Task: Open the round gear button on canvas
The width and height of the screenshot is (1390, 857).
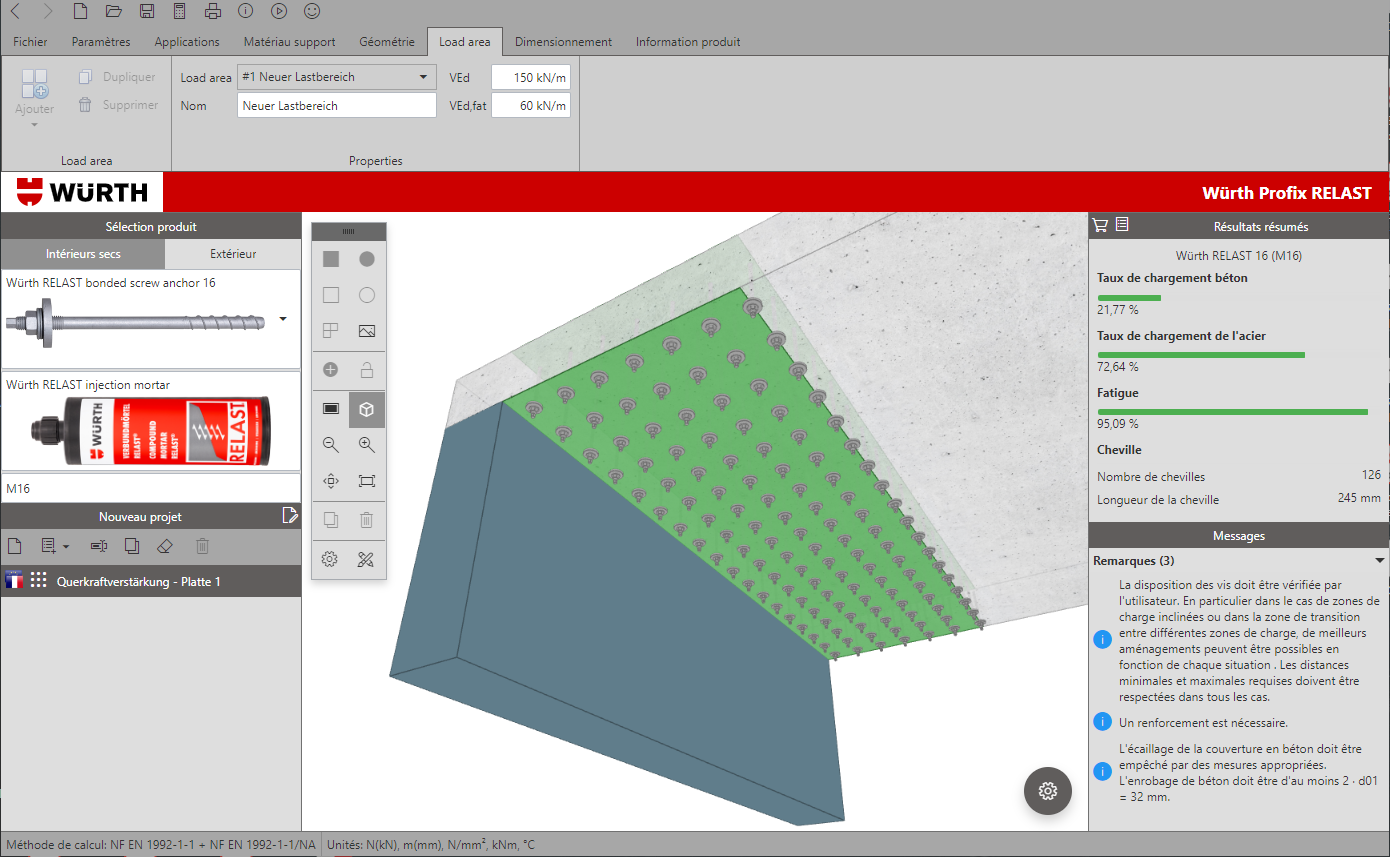Action: pos(1048,791)
